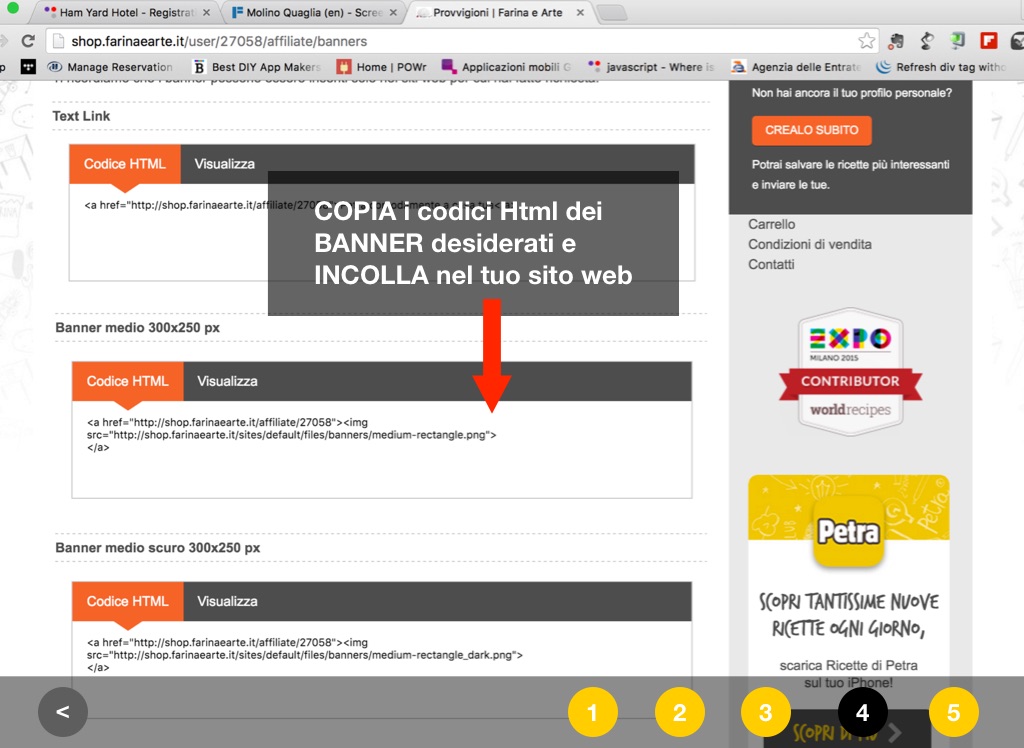This screenshot has width=1024, height=748.
Task: Go back with the '<' slide arrow
Action: 63,712
